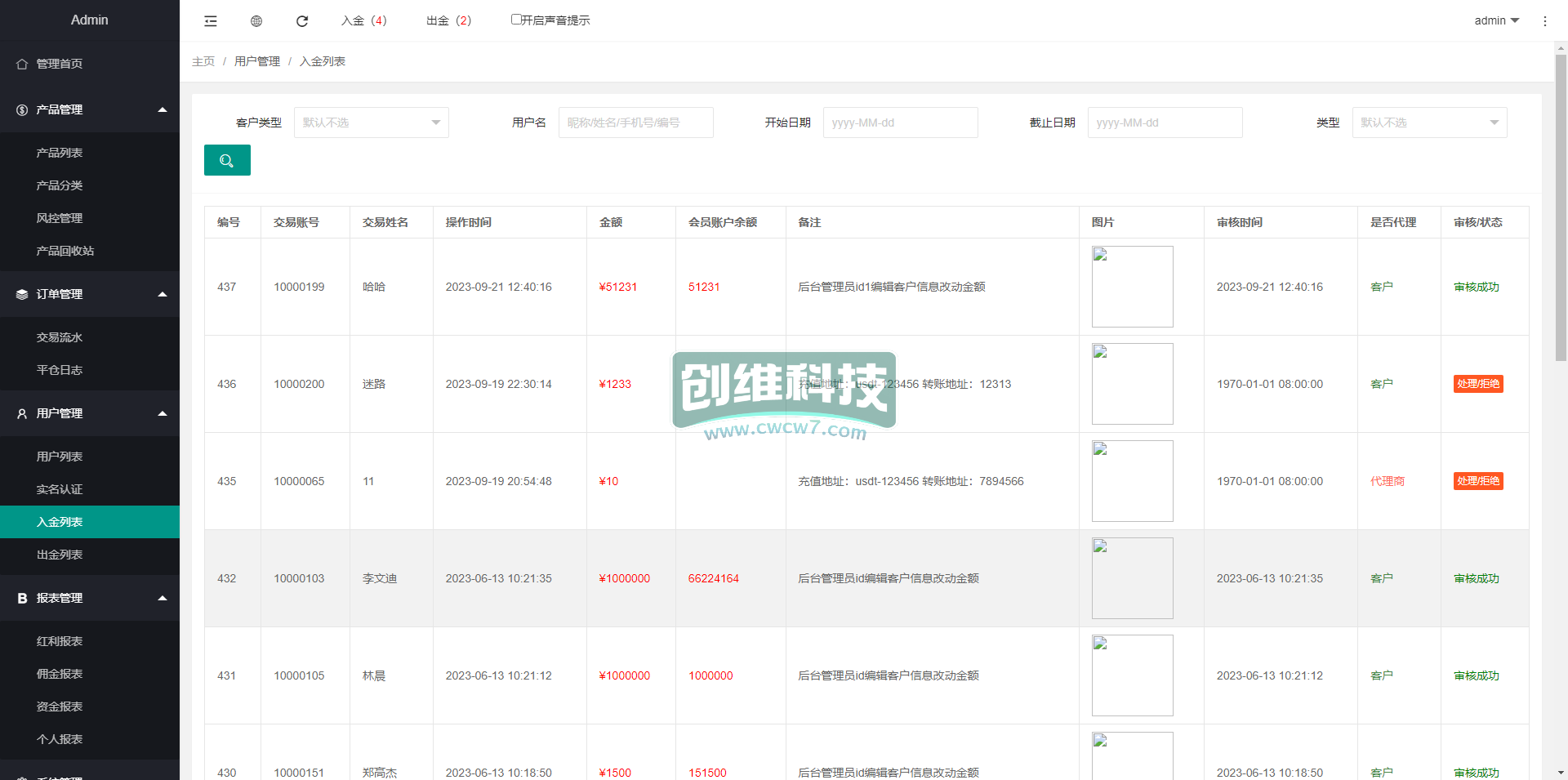Select the active 入金列表 sidebar item
The image size is (1568, 780).
[x=90, y=522]
